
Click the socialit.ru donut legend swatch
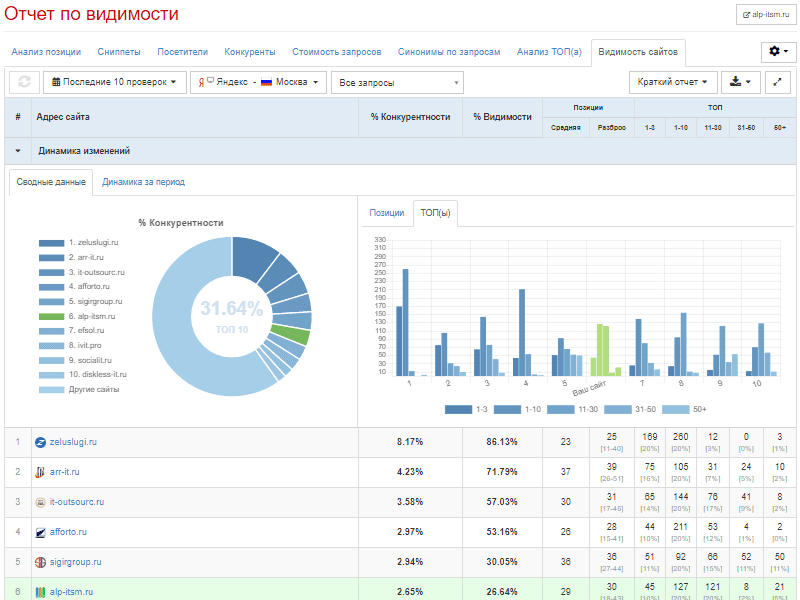[x=52, y=361]
